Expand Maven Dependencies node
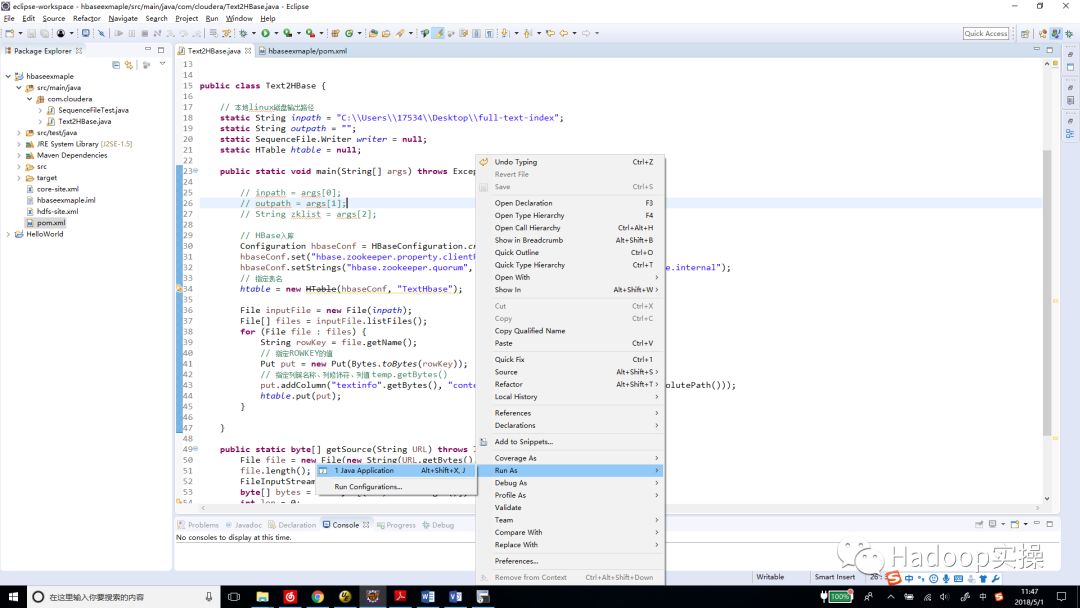This screenshot has height=608, width=1080. [x=19, y=156]
